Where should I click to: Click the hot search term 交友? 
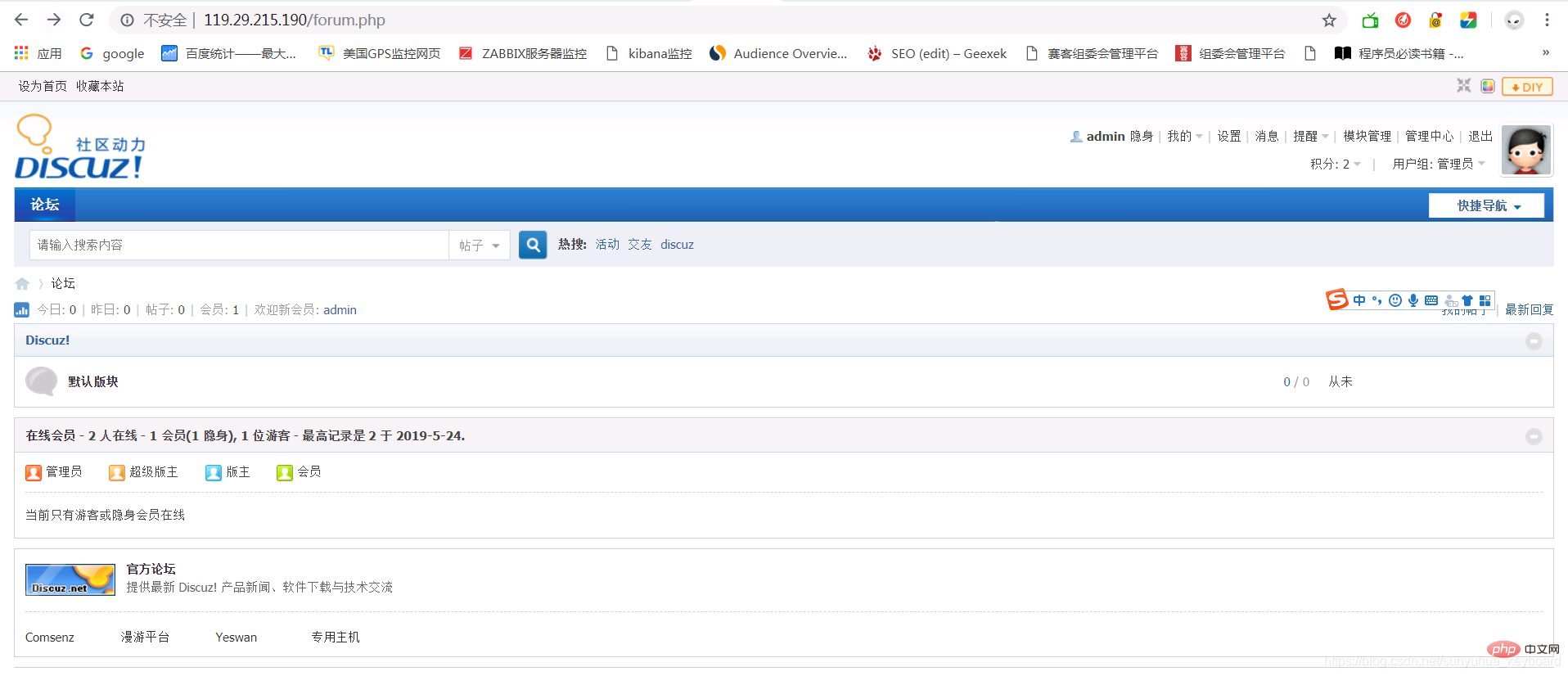640,244
